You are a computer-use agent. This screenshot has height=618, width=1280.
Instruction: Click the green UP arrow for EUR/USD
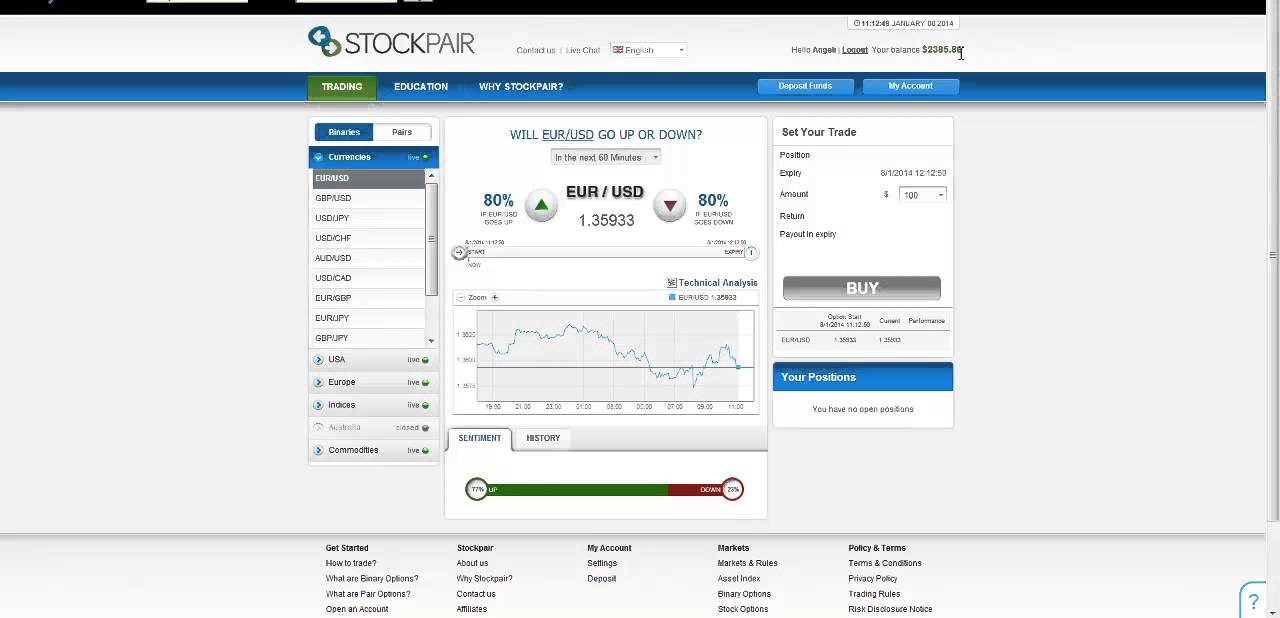tap(541, 205)
